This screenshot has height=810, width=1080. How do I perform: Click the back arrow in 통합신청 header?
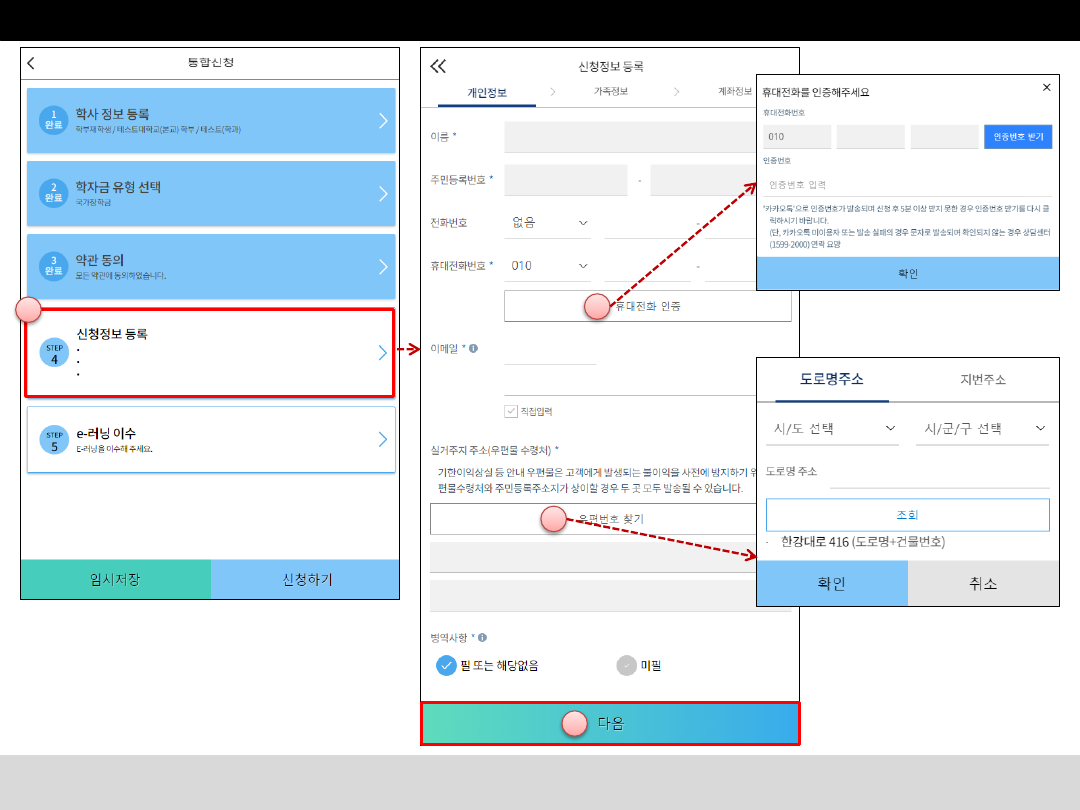[31, 63]
